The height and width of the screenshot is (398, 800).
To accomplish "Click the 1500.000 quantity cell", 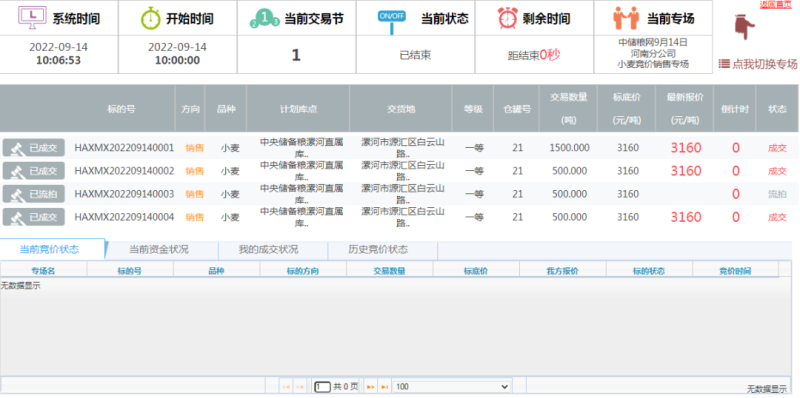I will (x=569, y=148).
